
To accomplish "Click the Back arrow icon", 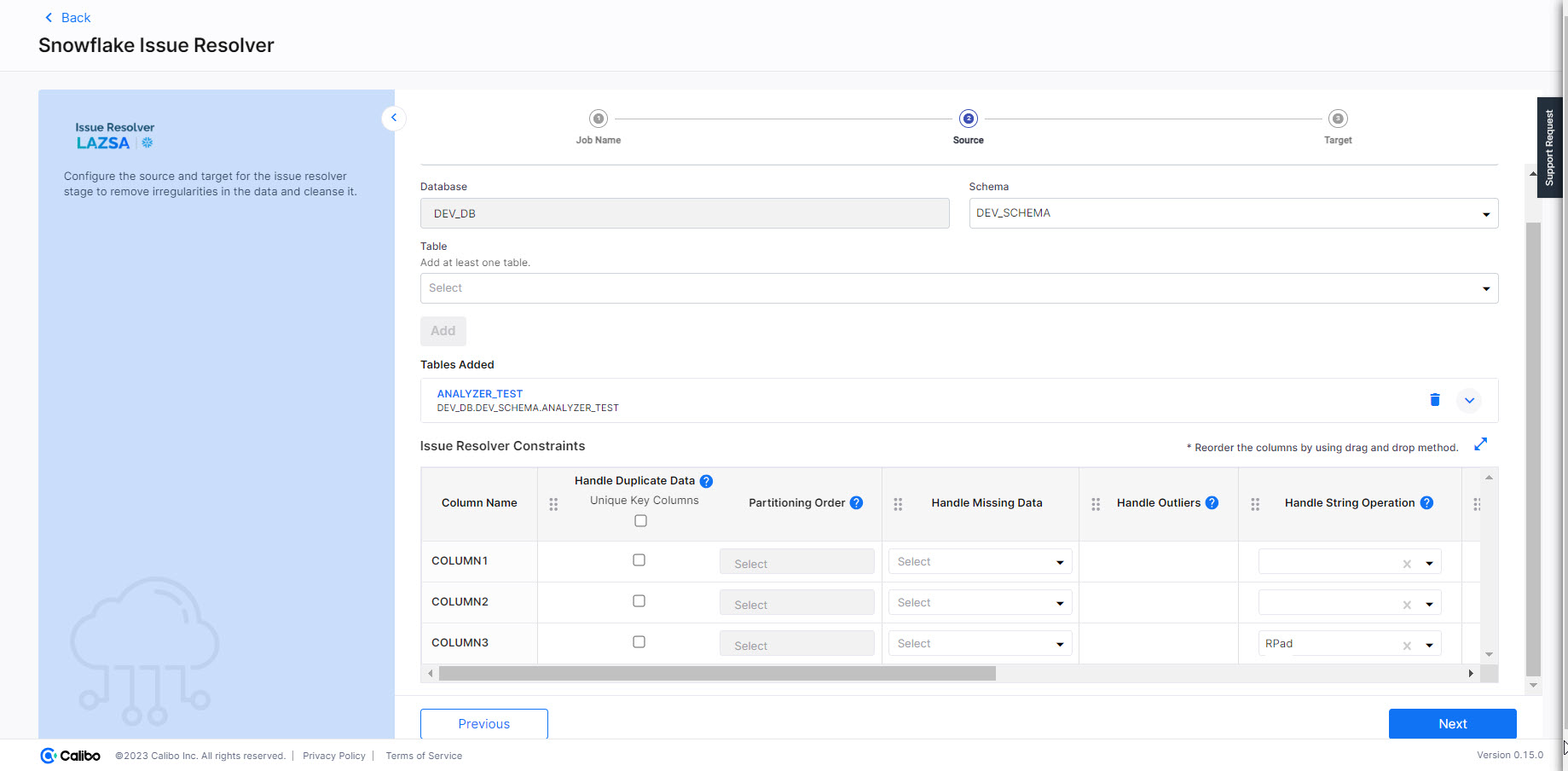I will coord(49,17).
